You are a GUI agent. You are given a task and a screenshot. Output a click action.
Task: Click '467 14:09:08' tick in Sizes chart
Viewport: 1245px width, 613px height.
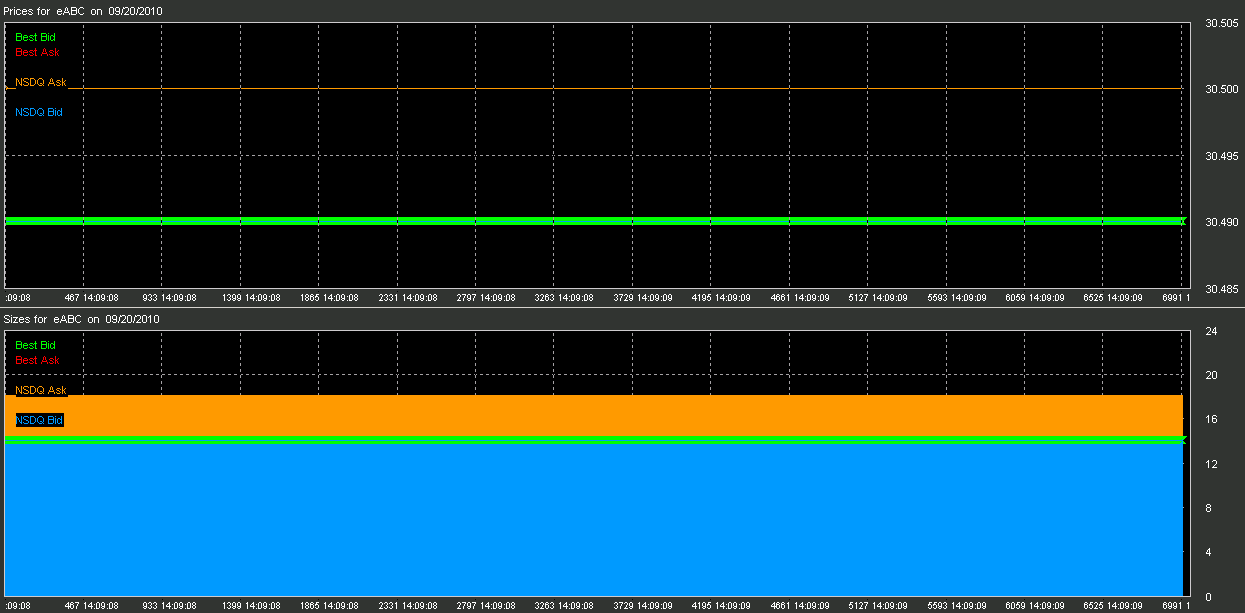click(x=92, y=606)
